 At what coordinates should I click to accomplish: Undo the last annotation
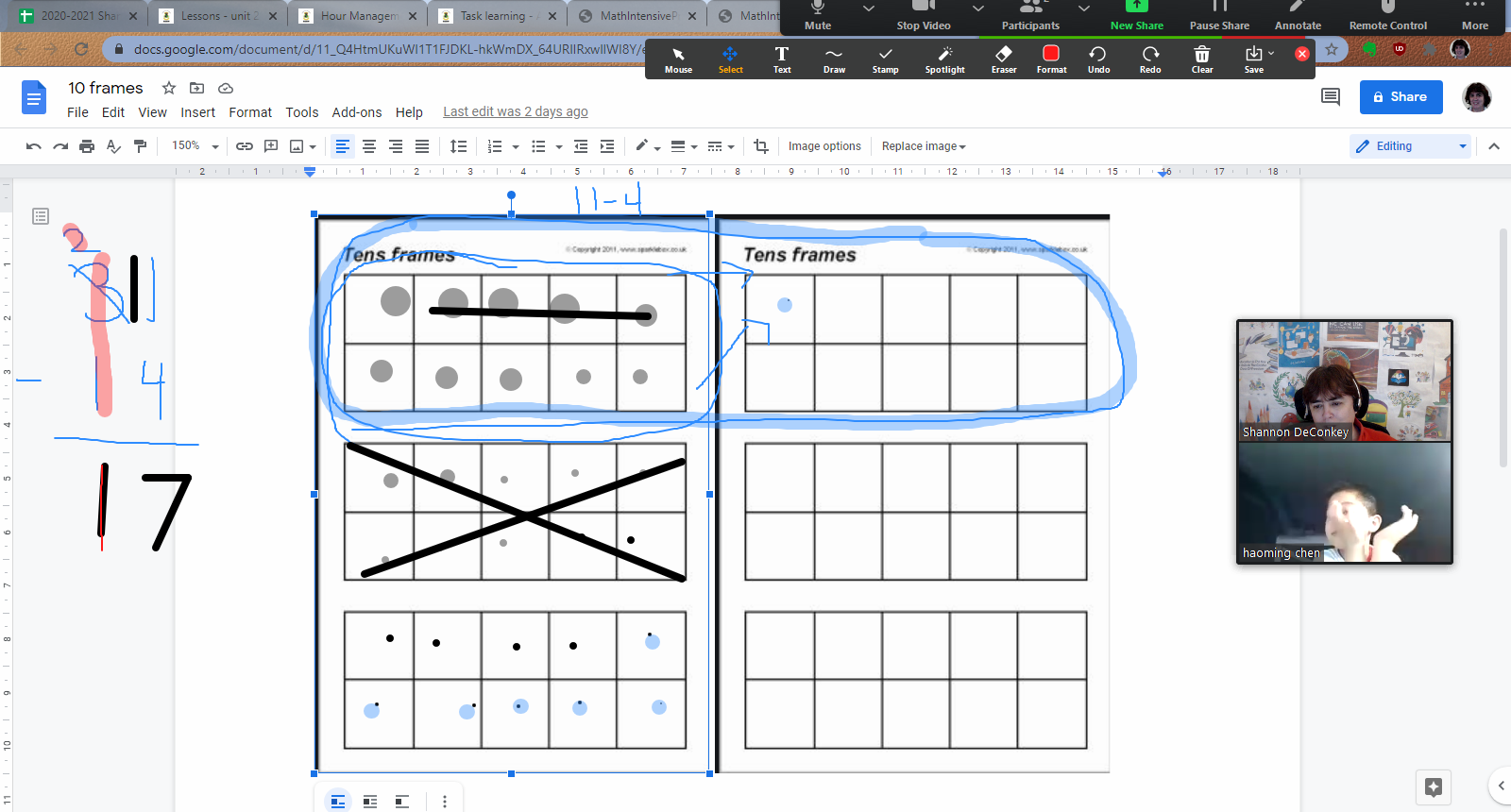coord(1098,59)
